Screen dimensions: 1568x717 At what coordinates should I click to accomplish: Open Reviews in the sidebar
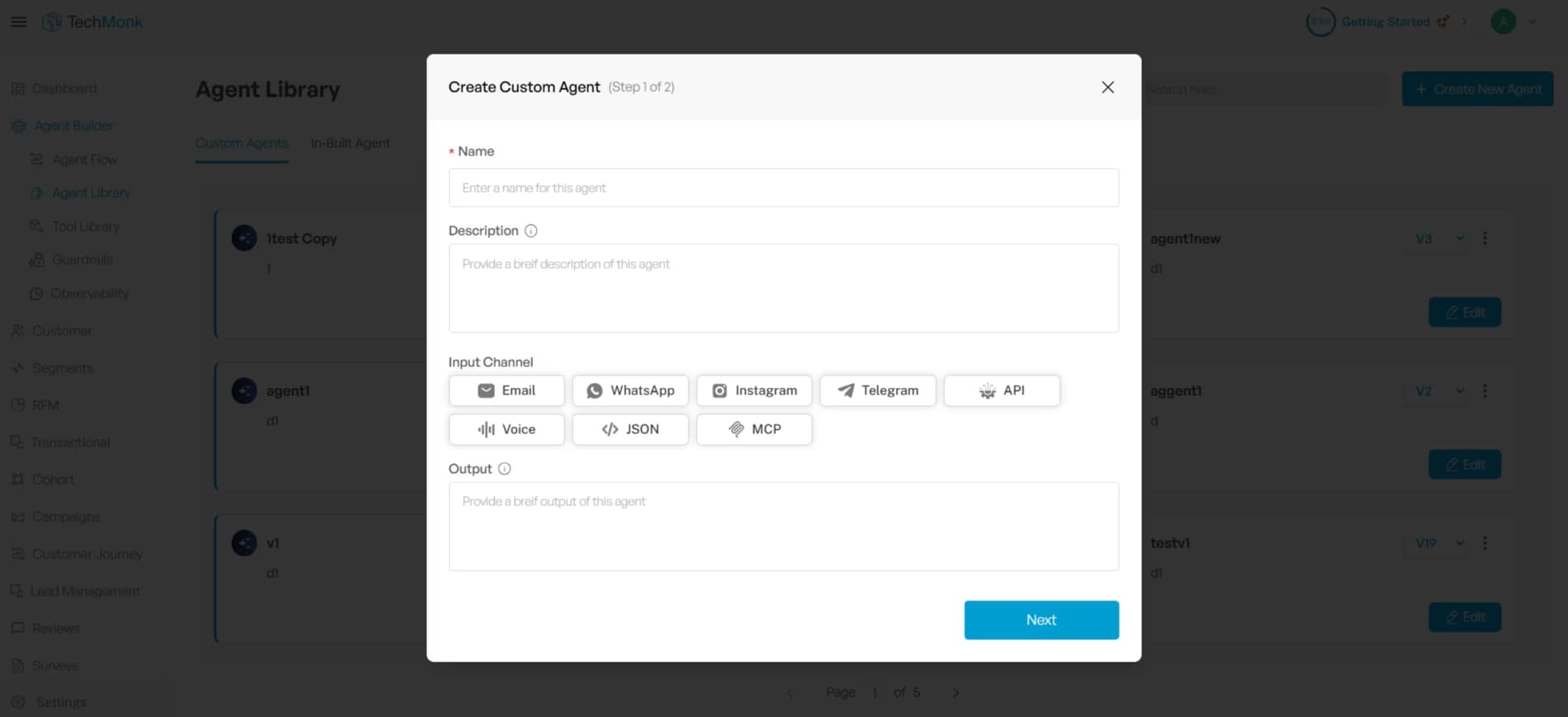pyautogui.click(x=46, y=629)
